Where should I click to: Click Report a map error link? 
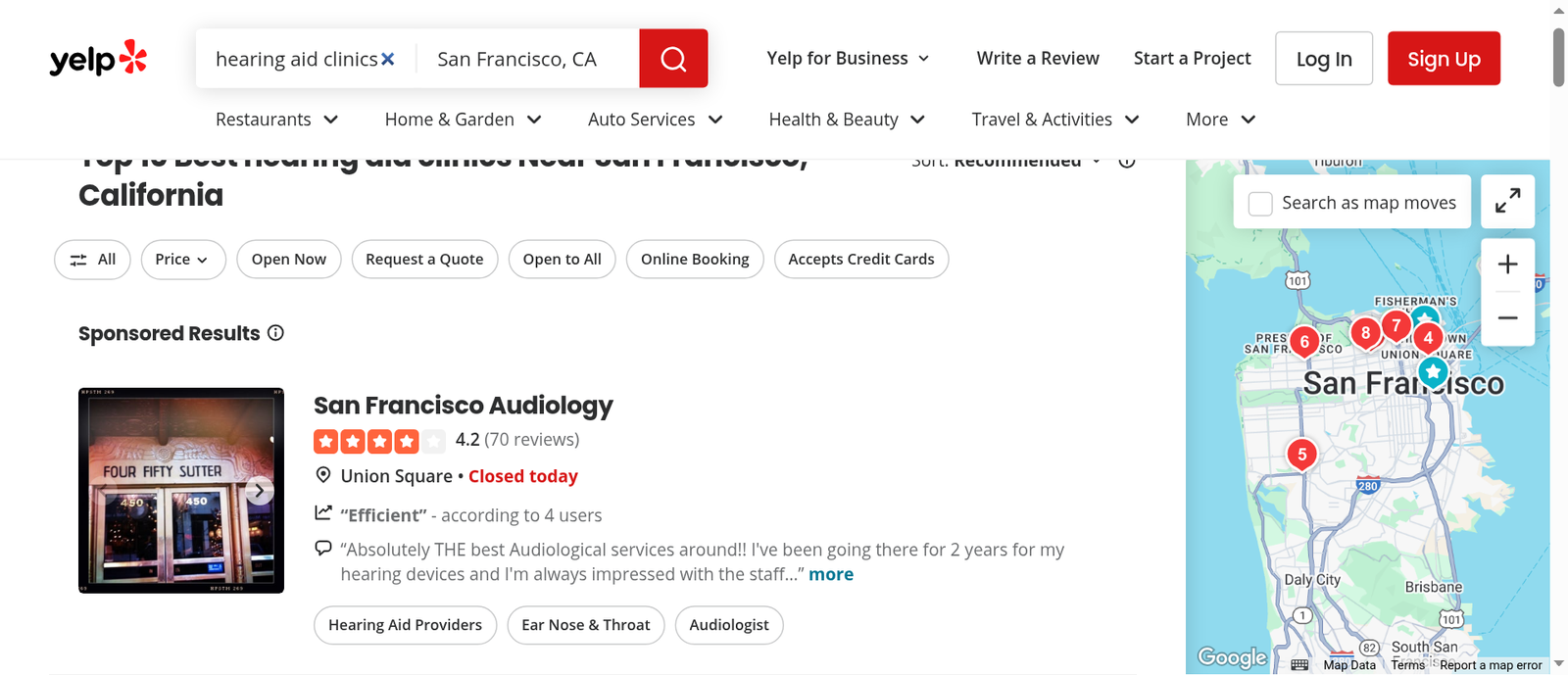click(x=1491, y=665)
